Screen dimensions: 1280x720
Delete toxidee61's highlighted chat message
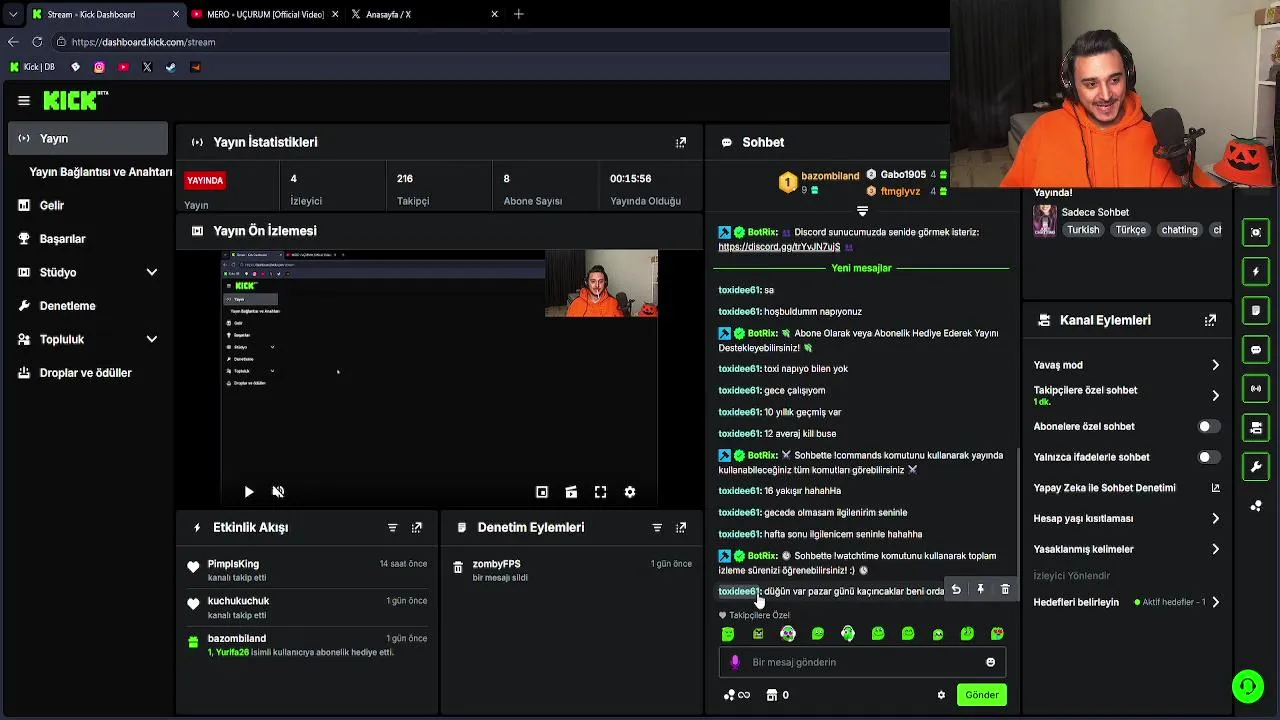tap(1005, 590)
